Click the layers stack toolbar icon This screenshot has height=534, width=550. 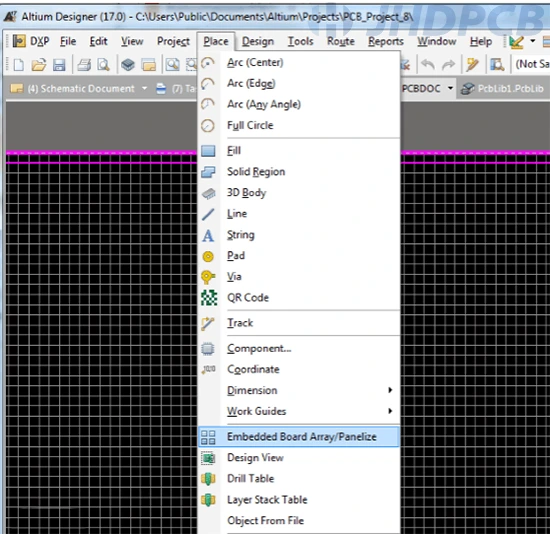point(128,65)
